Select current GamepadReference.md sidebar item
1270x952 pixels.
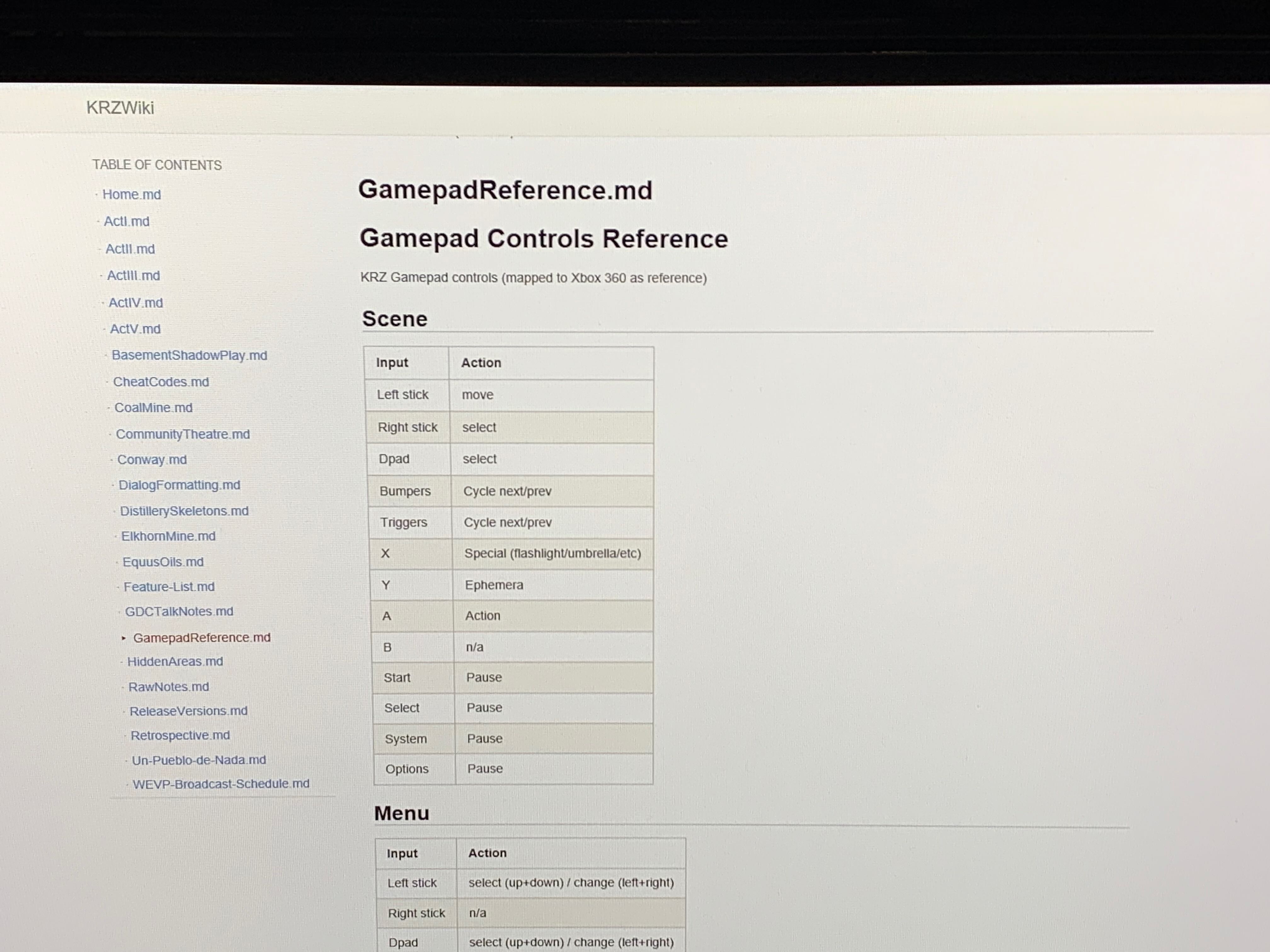tap(202, 637)
